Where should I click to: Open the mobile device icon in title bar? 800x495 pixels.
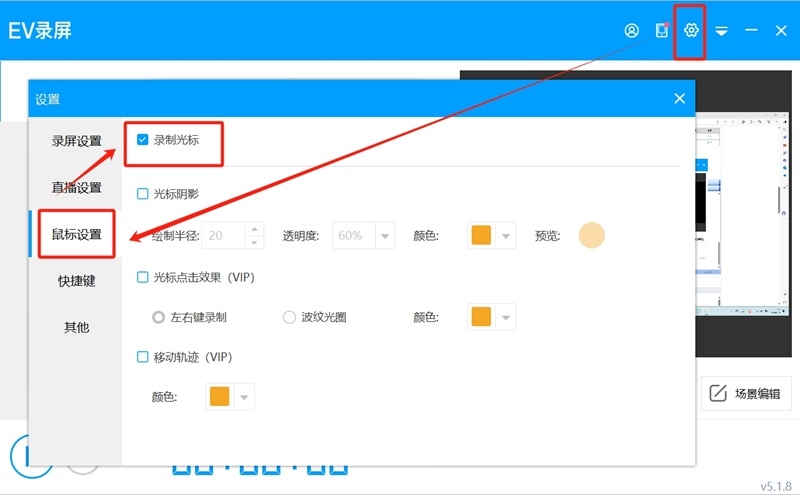662,31
